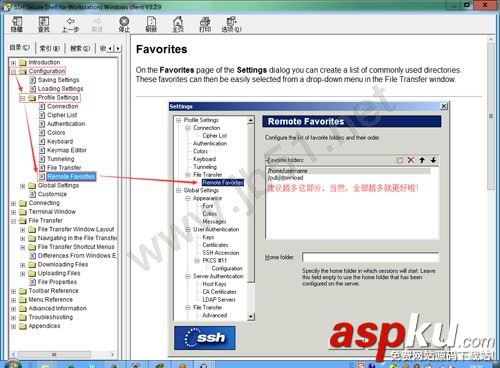The height and width of the screenshot is (368, 500).
Task: Open the Keyboard topic in contents tree
Action: 60,142
